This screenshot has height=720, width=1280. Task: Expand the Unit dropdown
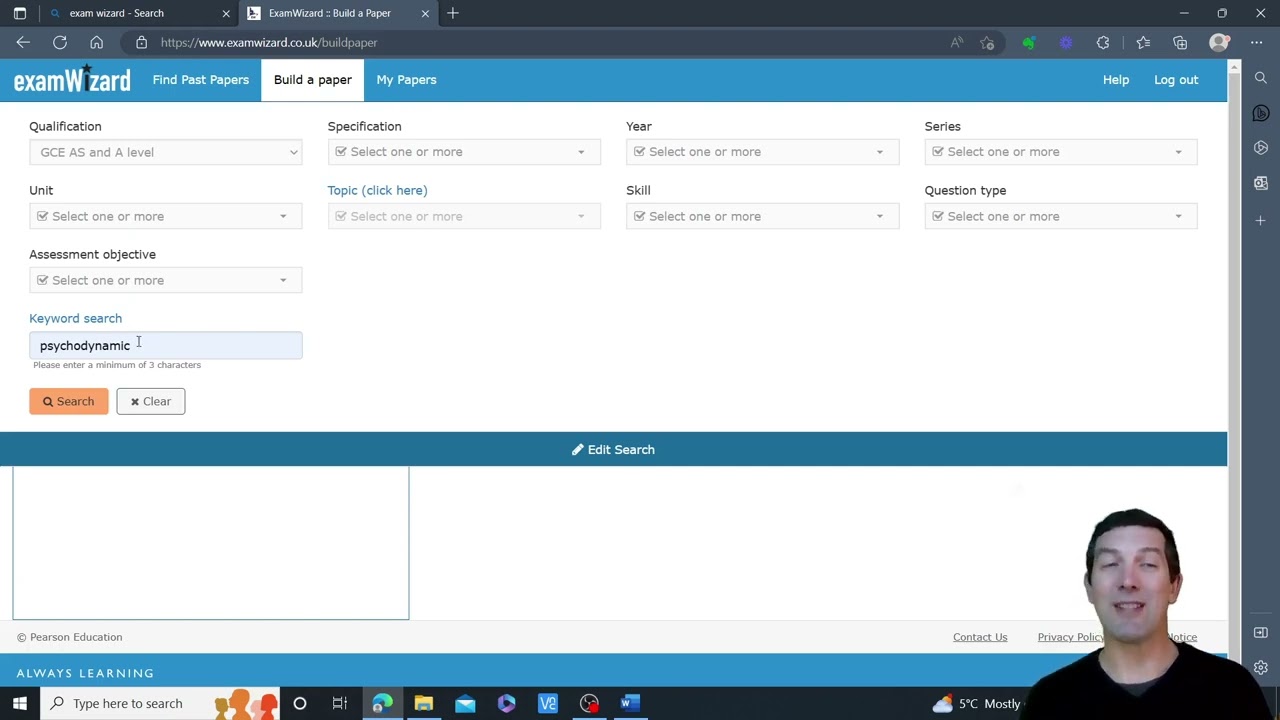(166, 216)
